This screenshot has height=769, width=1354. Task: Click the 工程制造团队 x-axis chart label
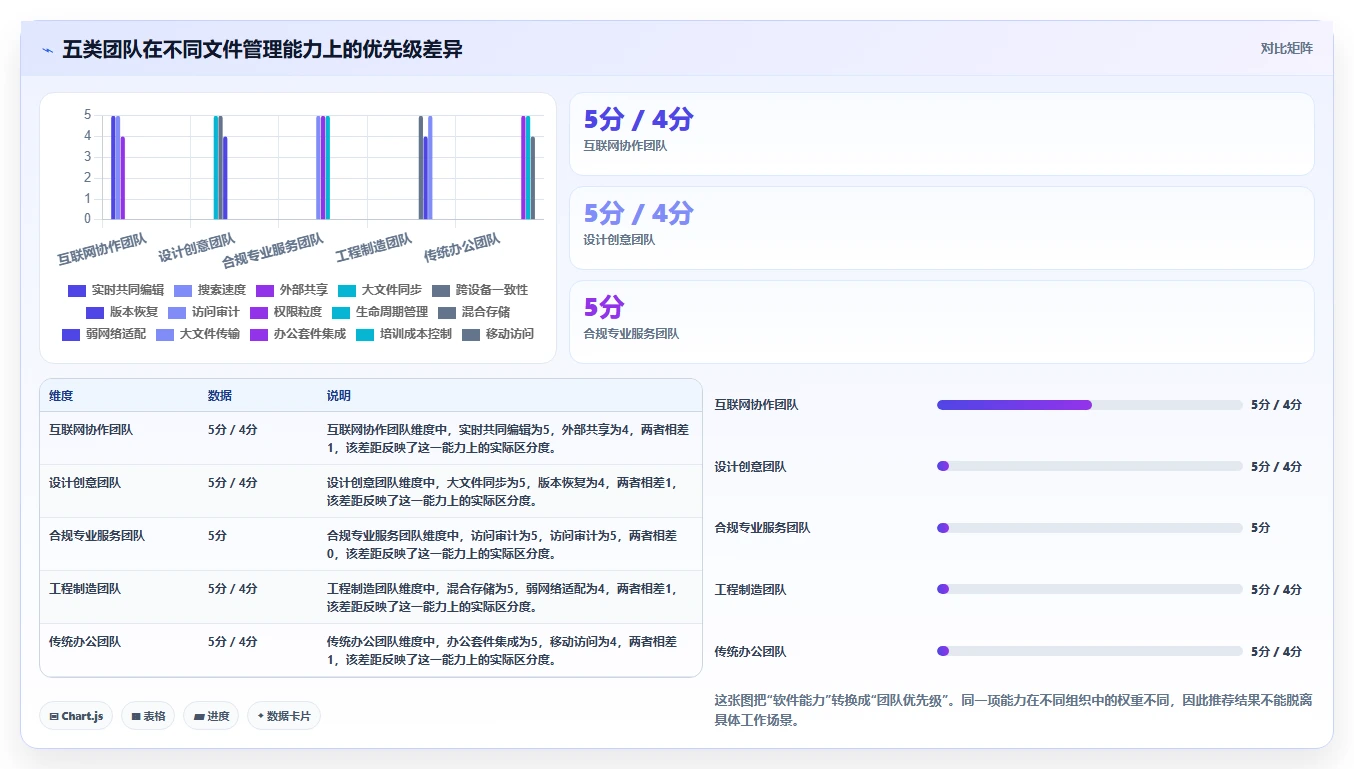coord(373,247)
